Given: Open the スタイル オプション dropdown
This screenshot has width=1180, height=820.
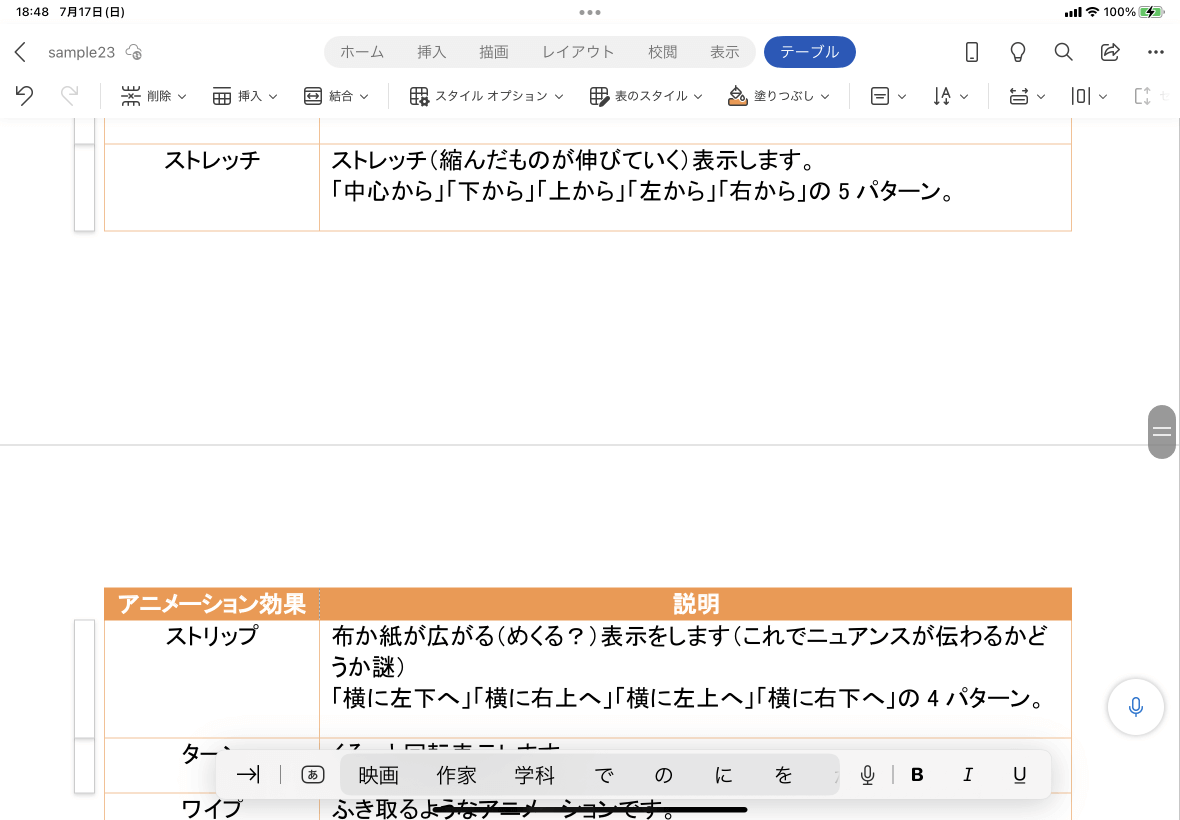Looking at the screenshot, I should click(486, 96).
